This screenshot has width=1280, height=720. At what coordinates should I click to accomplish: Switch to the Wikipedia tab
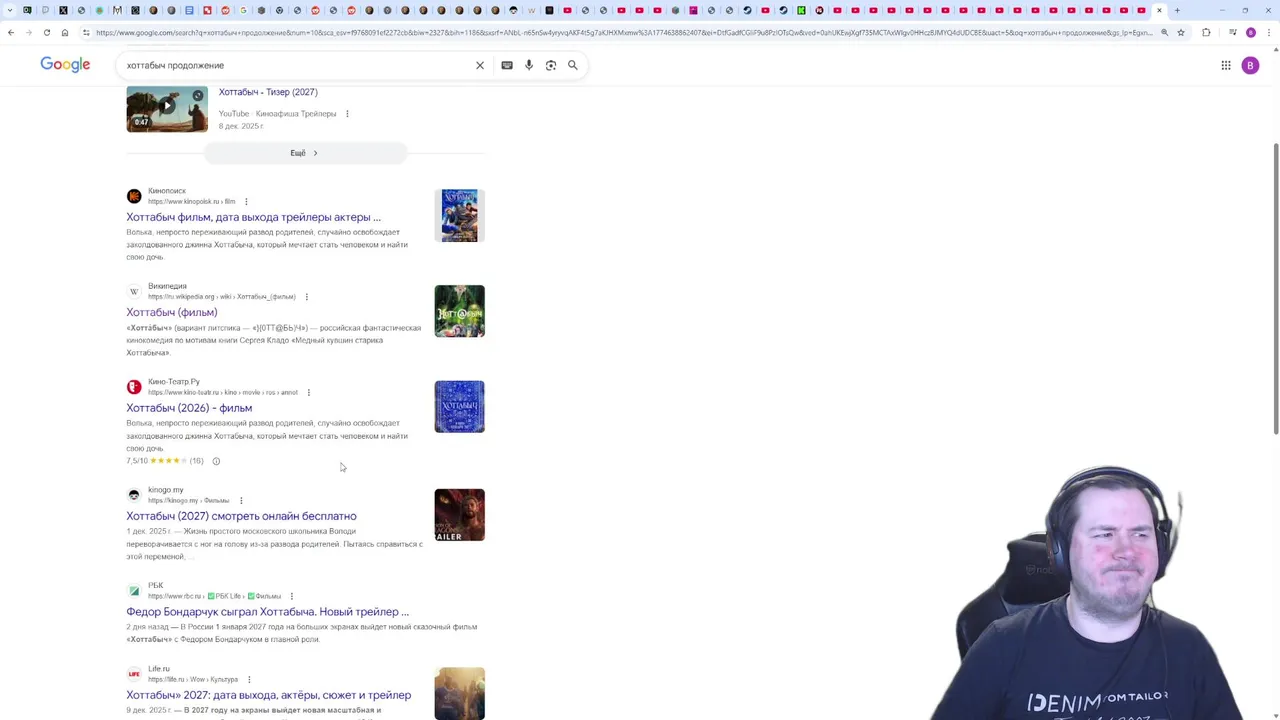point(531,10)
